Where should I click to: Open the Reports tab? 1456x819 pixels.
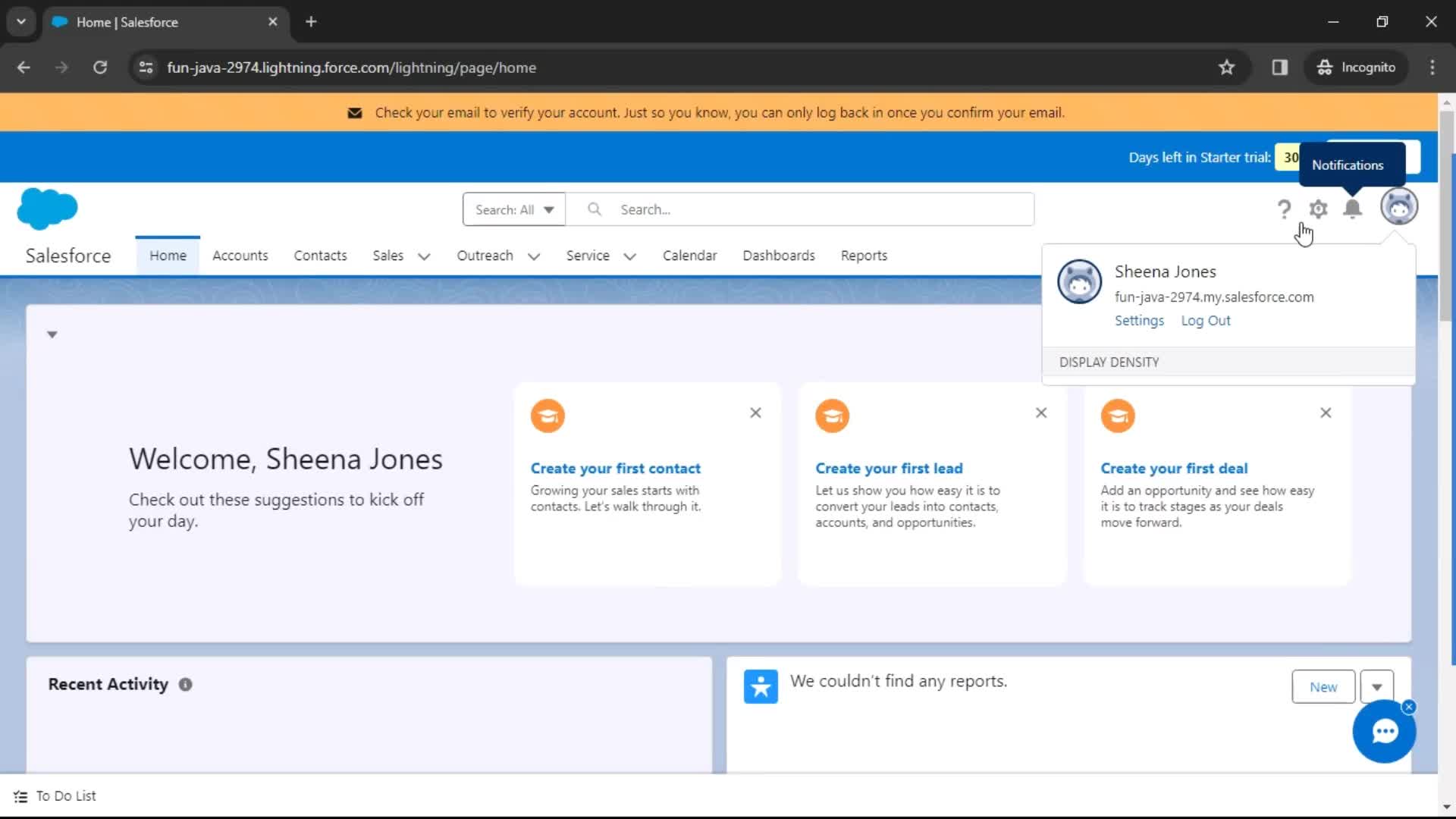(864, 256)
